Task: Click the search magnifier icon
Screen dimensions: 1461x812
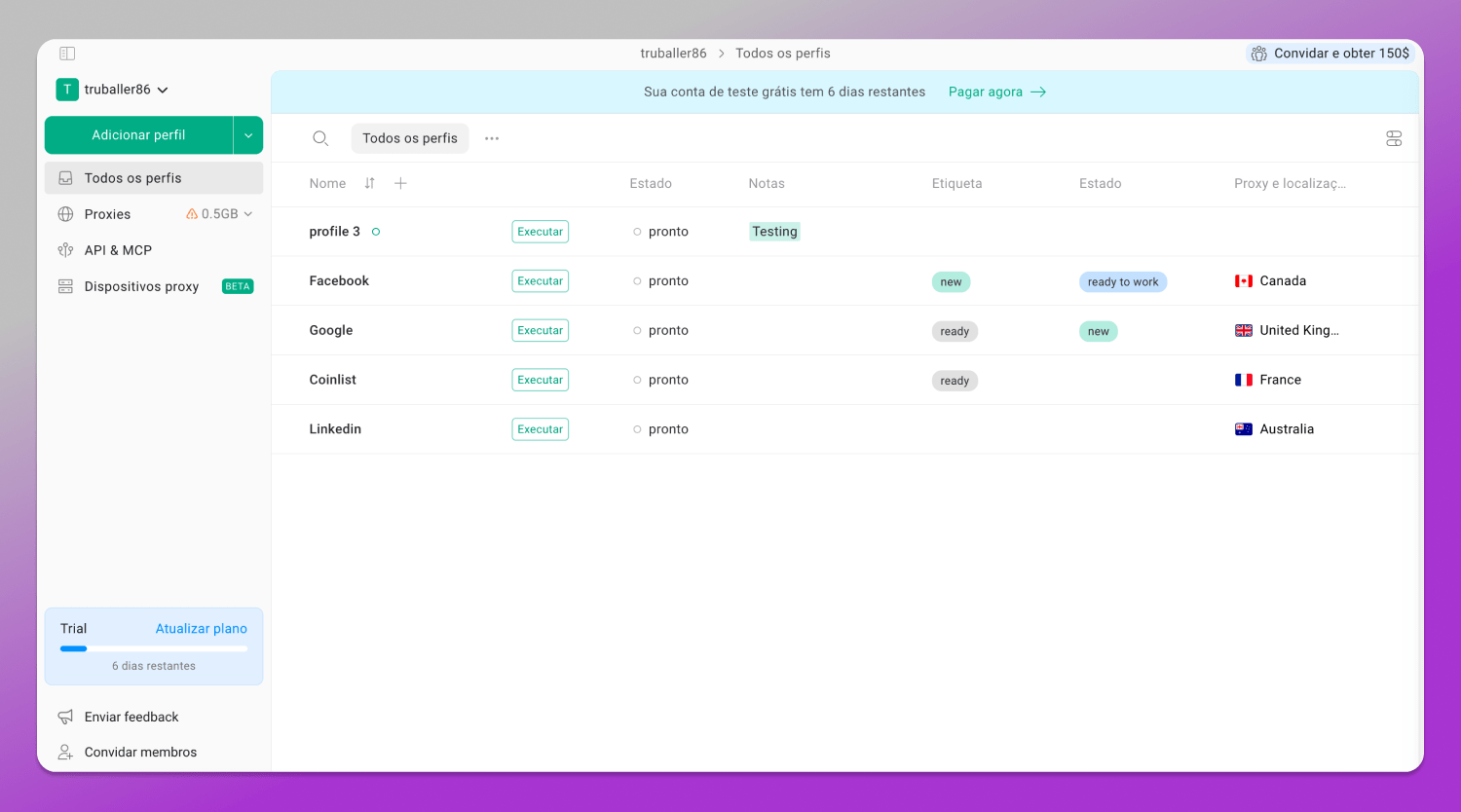Action: pyautogui.click(x=320, y=138)
